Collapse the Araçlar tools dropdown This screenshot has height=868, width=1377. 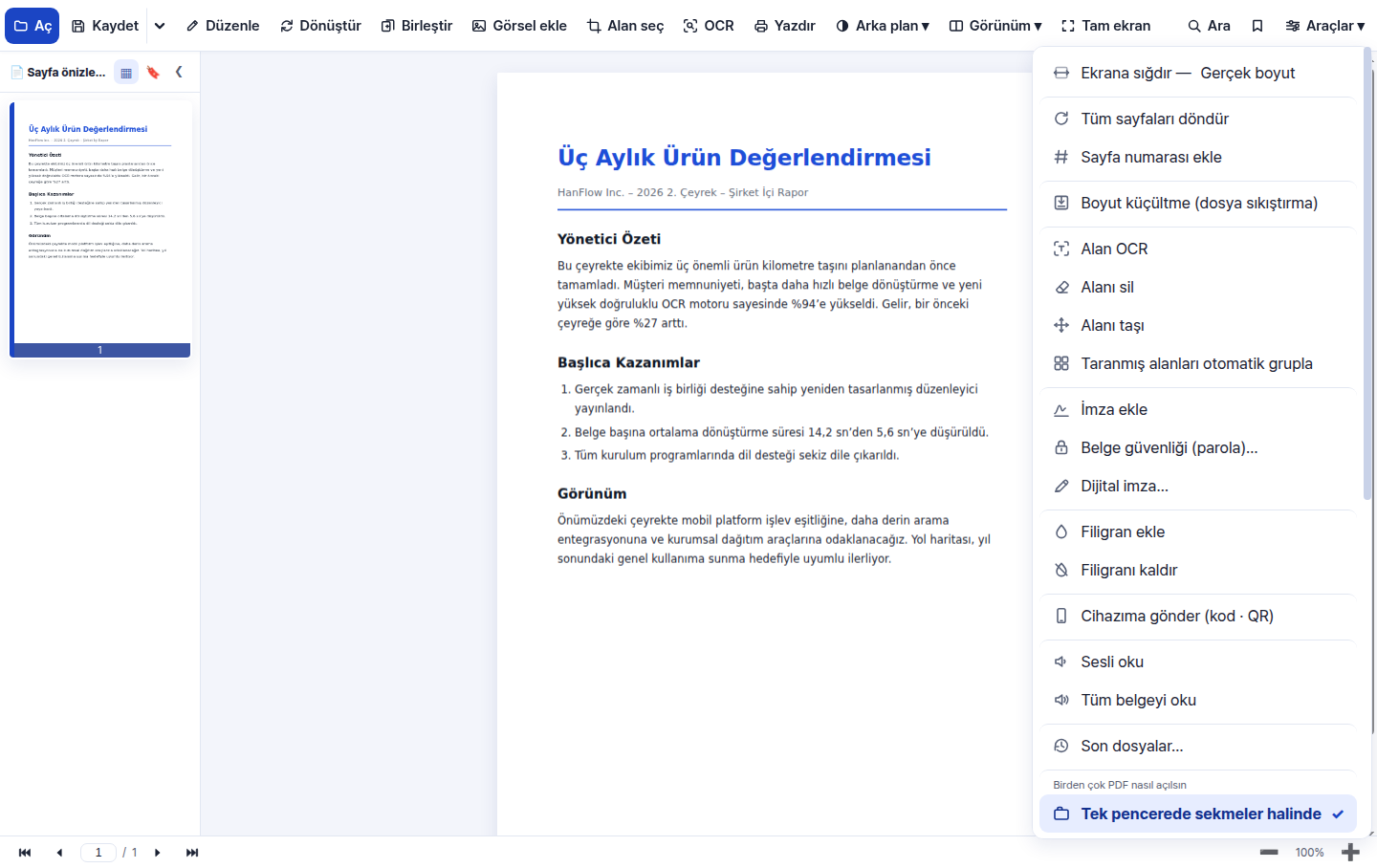pos(1324,26)
